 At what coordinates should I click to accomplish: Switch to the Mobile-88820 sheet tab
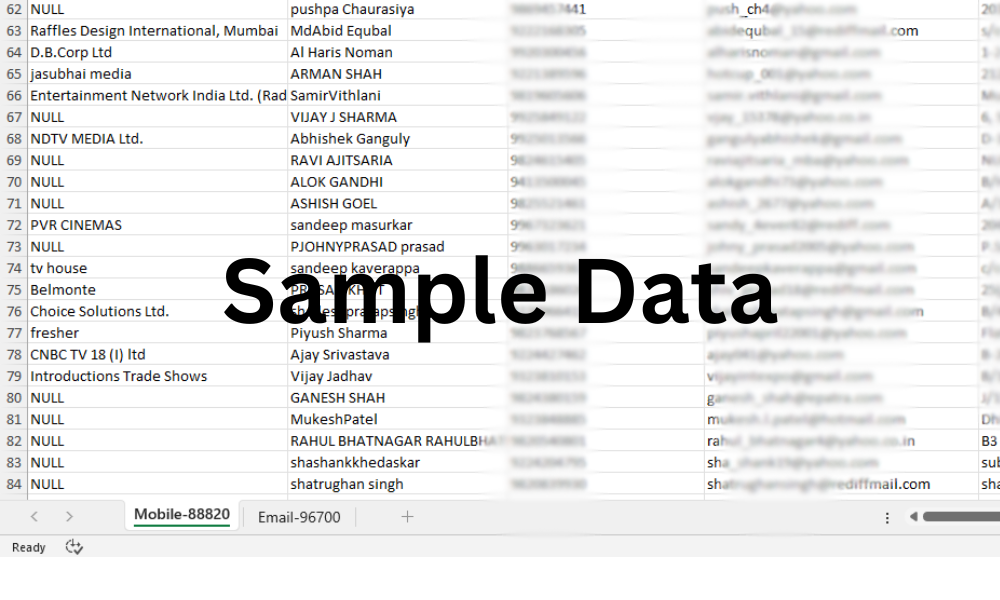pos(182,515)
